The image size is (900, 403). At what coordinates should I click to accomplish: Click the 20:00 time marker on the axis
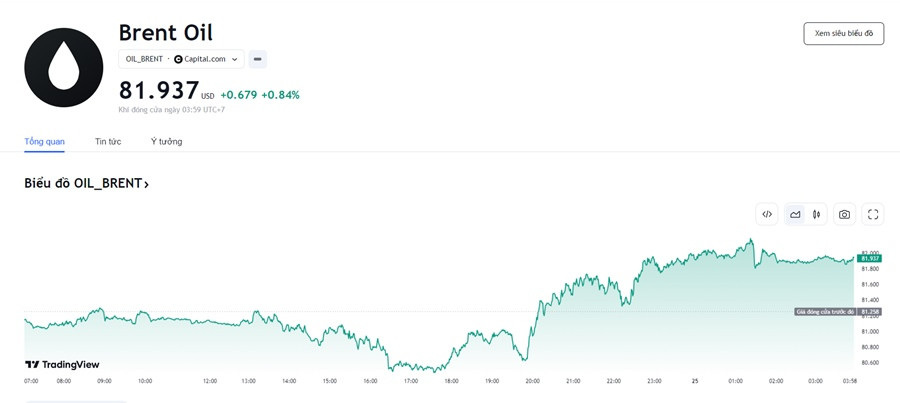click(532, 381)
